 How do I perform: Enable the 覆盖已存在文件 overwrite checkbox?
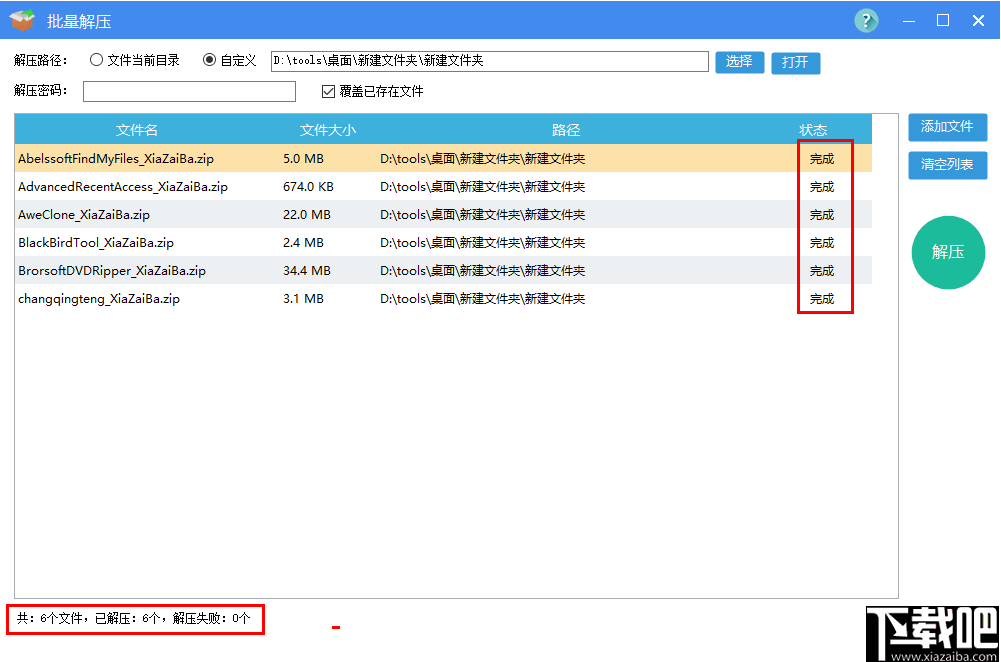pyautogui.click(x=327, y=91)
